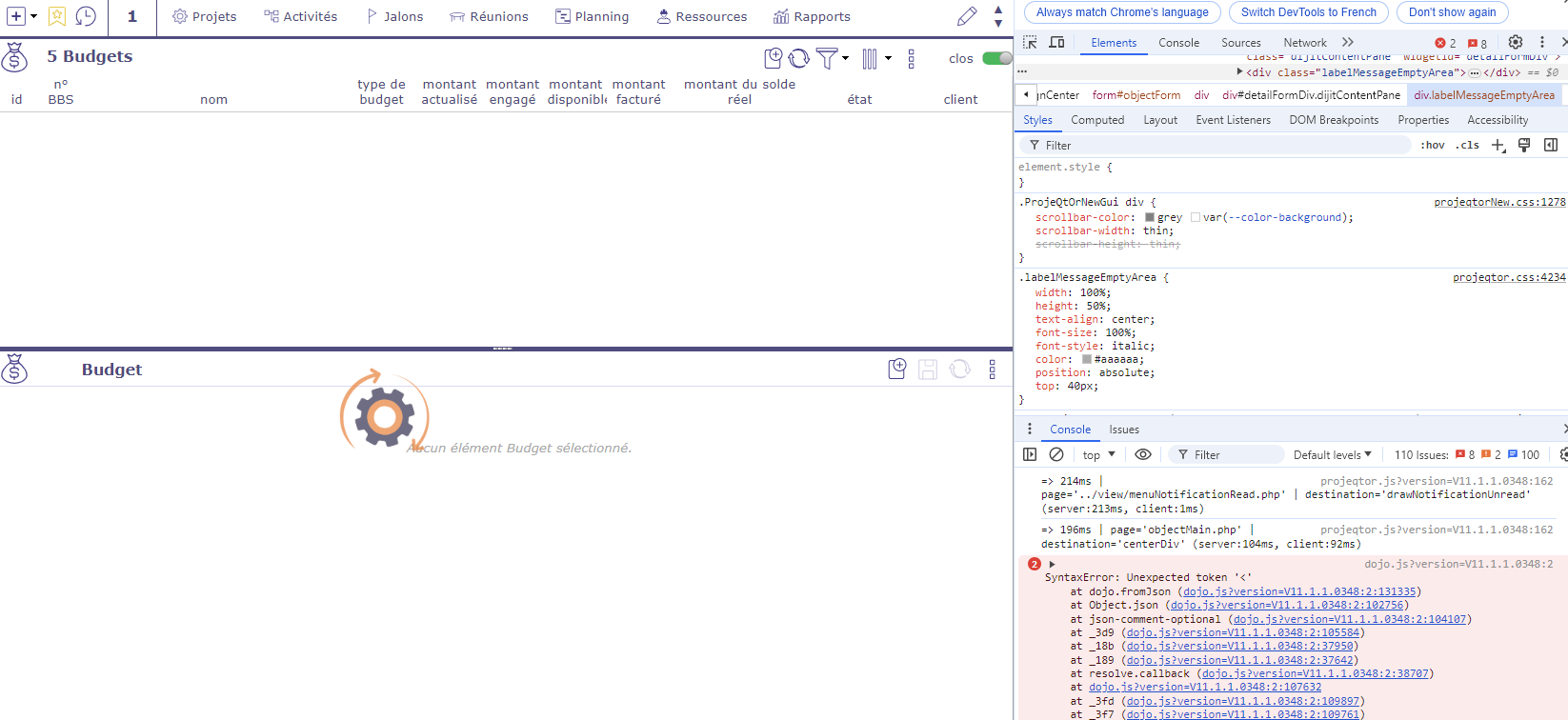Click 'Switch DevTools to French' button
Screen dimensions: 1568x720
point(1308,12)
